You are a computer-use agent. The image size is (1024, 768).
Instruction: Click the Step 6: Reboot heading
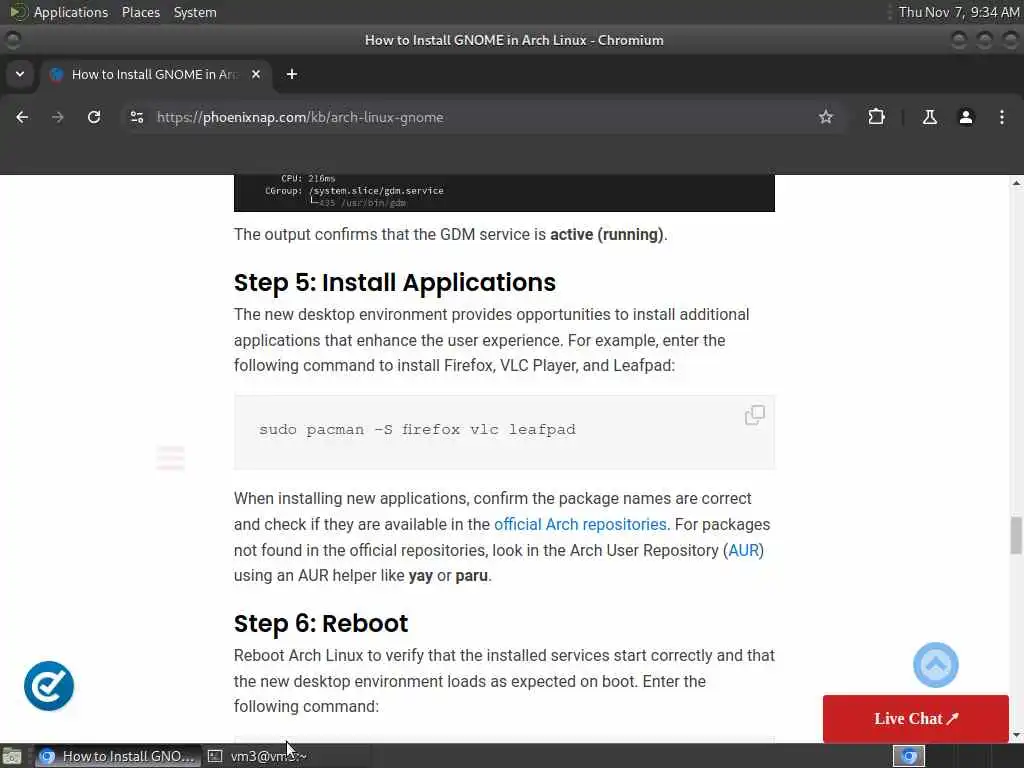[x=321, y=623]
